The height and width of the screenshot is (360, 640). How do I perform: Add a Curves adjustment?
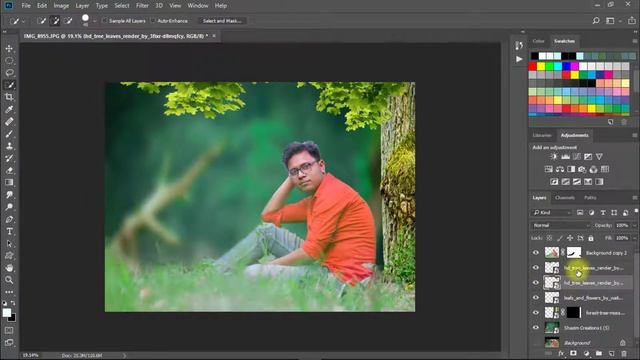pyautogui.click(x=576, y=157)
